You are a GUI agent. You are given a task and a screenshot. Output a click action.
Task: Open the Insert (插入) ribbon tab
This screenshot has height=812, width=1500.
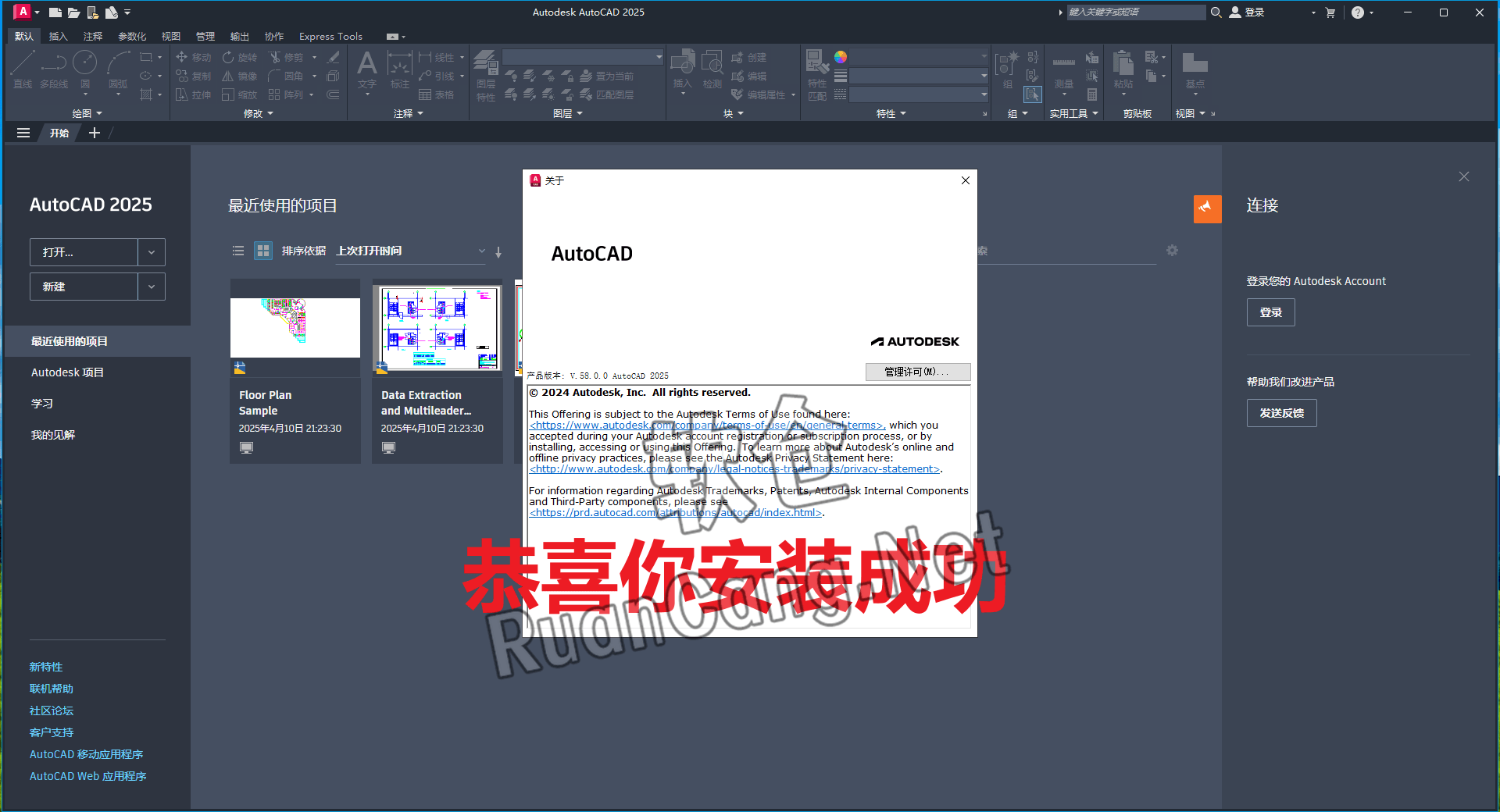click(x=59, y=37)
